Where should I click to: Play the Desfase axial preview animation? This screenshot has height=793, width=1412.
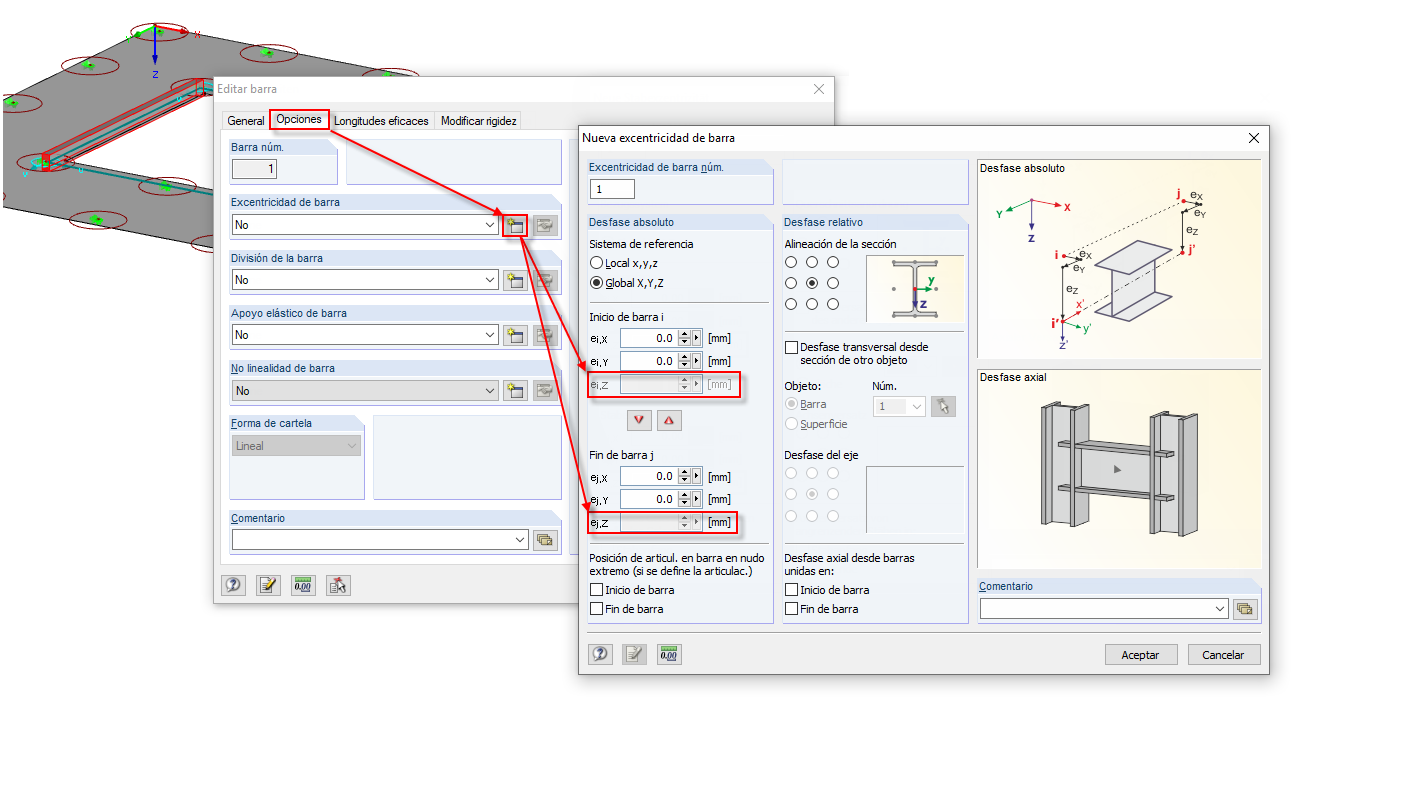(x=1118, y=469)
